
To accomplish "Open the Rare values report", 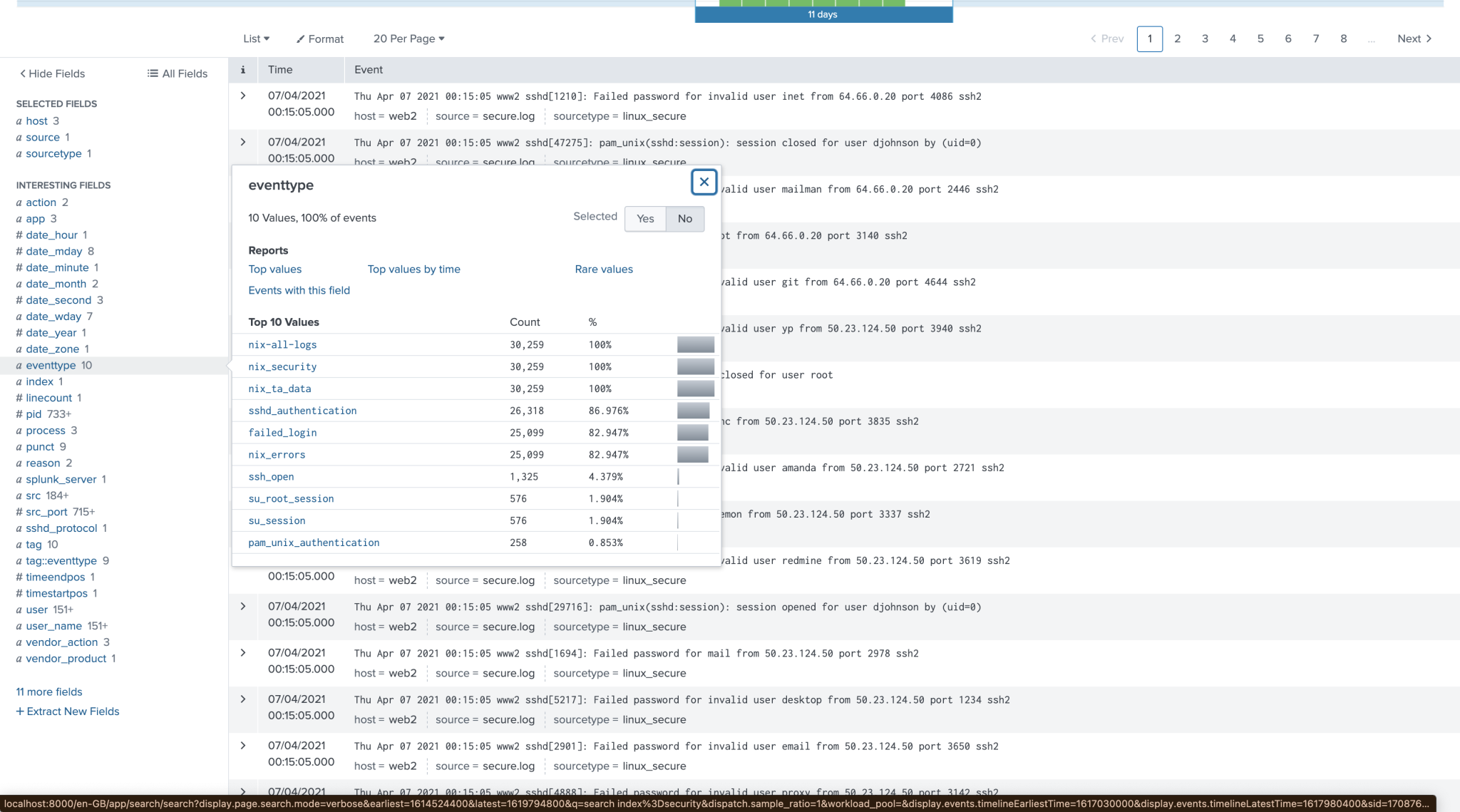I will coord(603,269).
